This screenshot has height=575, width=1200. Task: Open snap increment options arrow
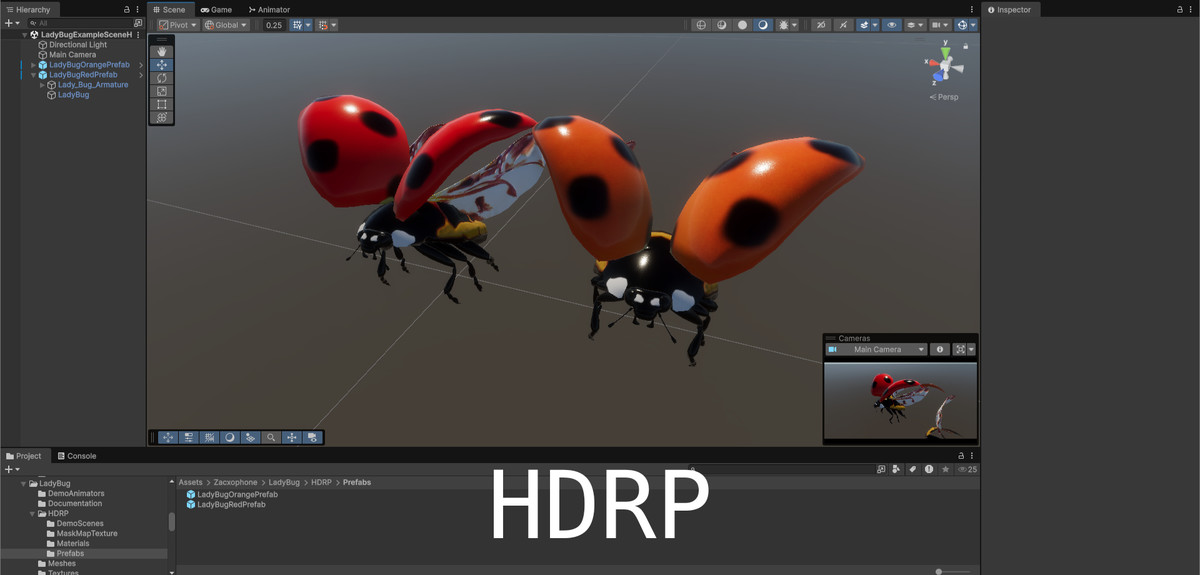(x=334, y=25)
